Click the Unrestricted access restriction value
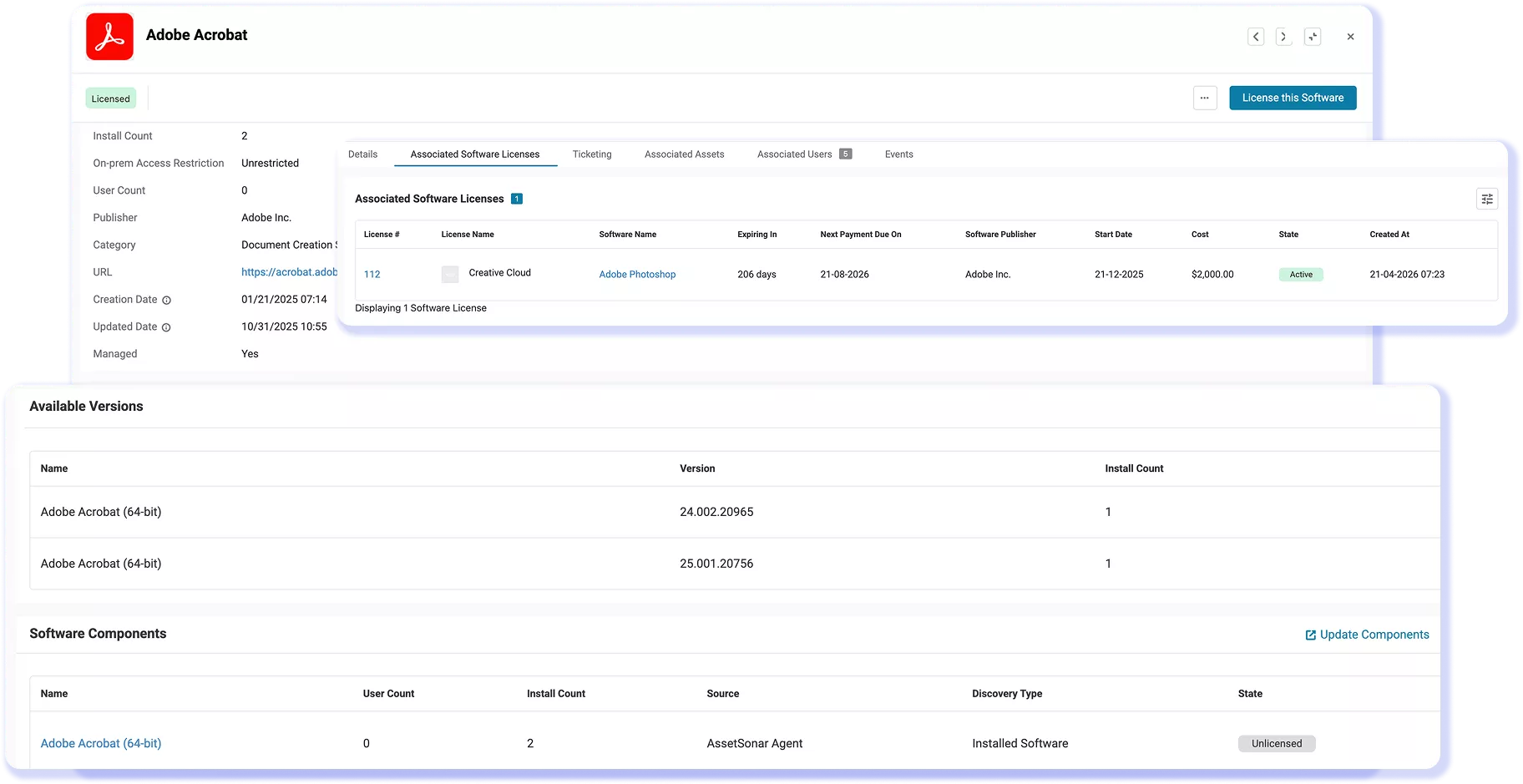1523x784 pixels. [x=270, y=164]
